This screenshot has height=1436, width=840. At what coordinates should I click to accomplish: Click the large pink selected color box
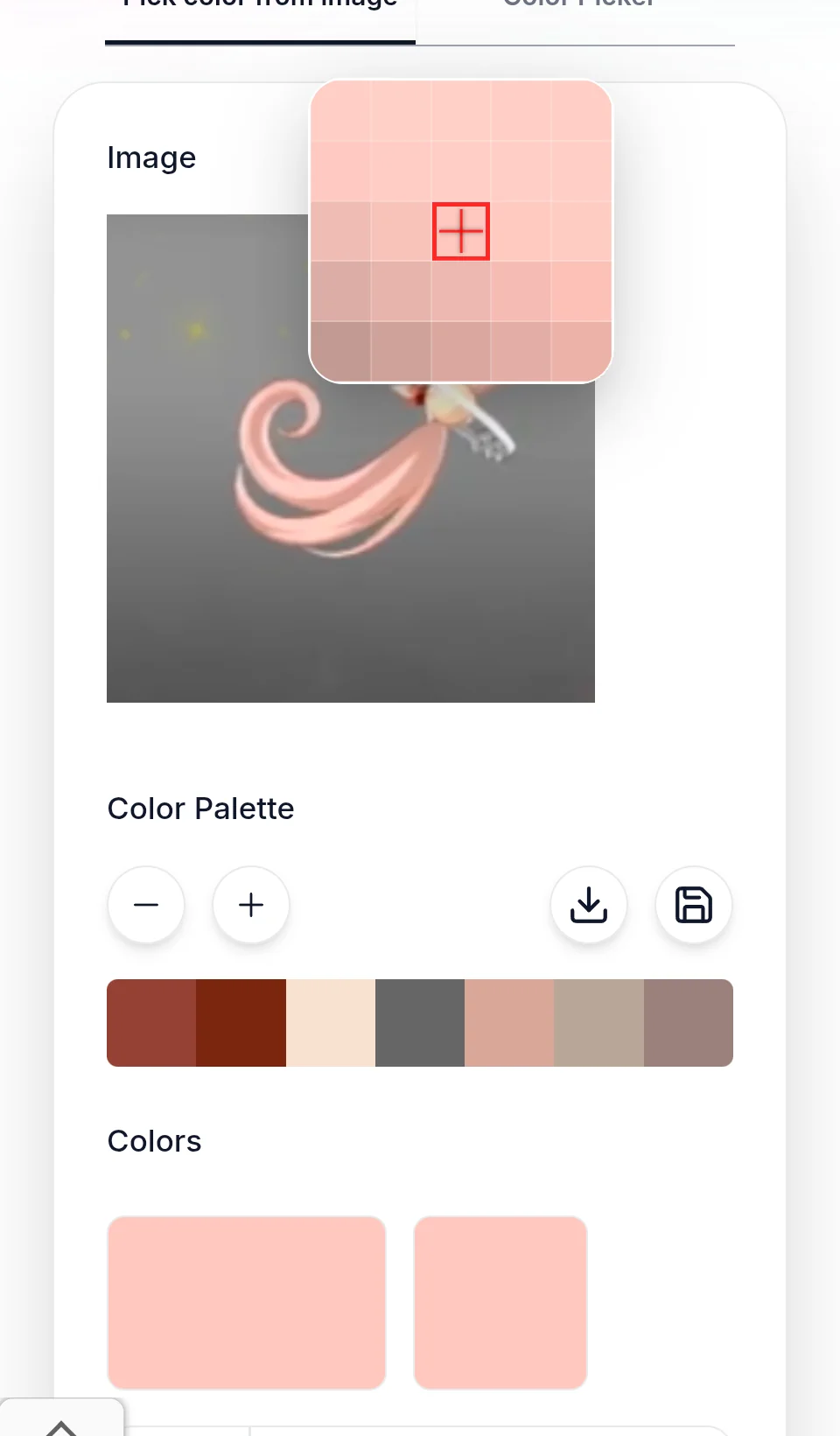tap(247, 1302)
